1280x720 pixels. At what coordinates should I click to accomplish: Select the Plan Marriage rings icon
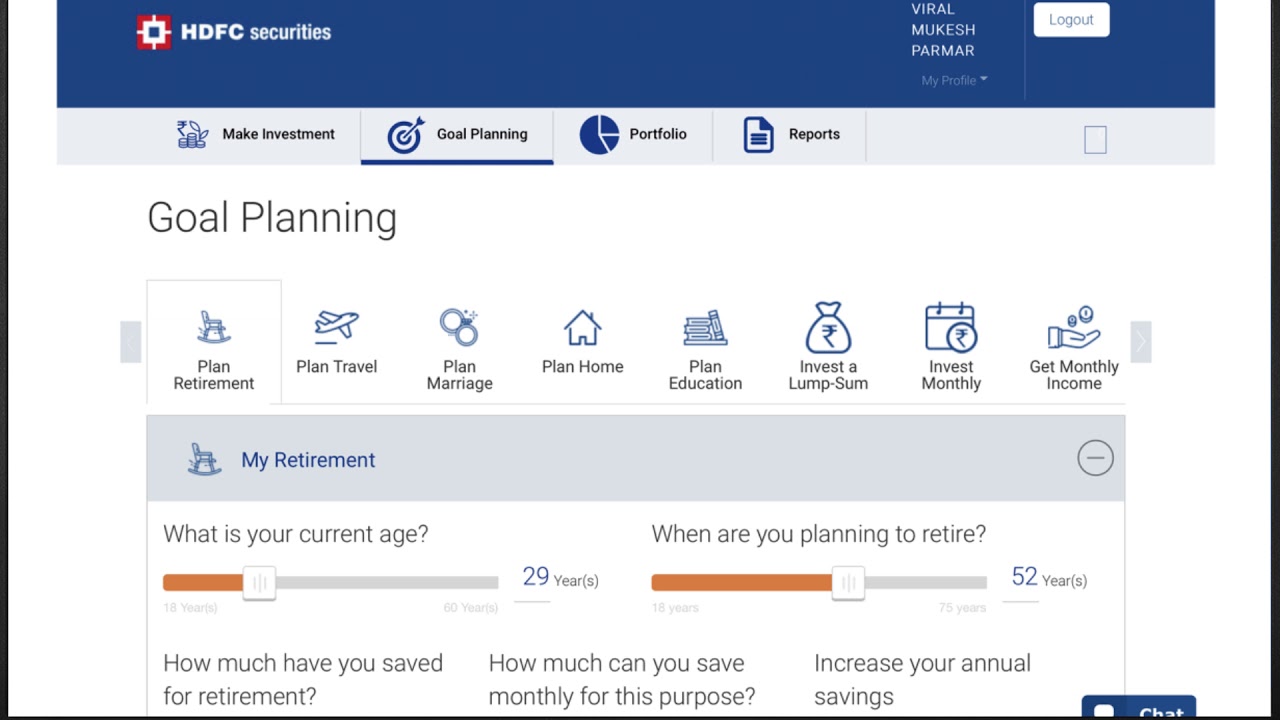[459, 327]
